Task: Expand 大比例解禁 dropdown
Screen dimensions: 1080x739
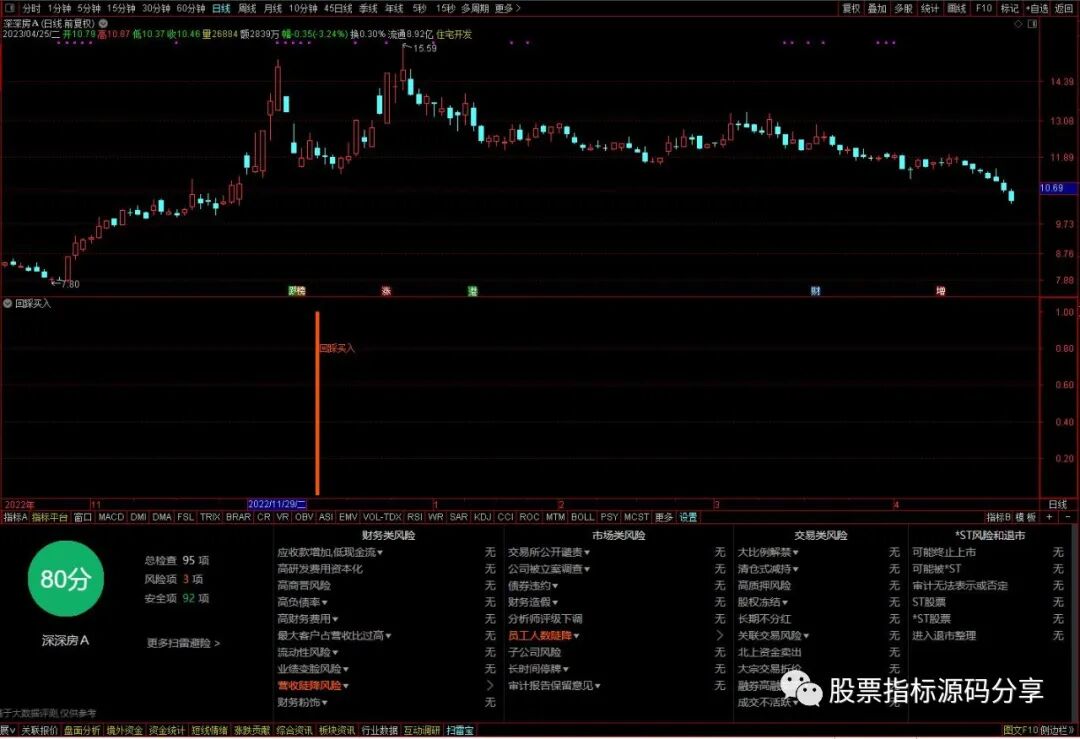Action: click(x=768, y=552)
